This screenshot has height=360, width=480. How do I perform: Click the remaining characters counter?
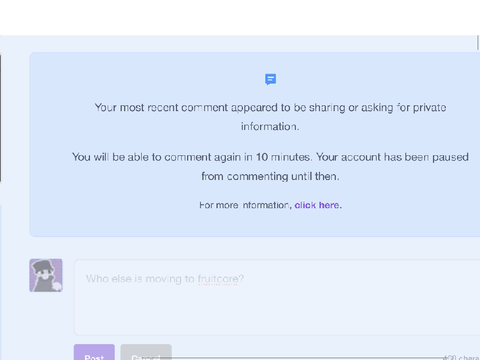click(462, 357)
